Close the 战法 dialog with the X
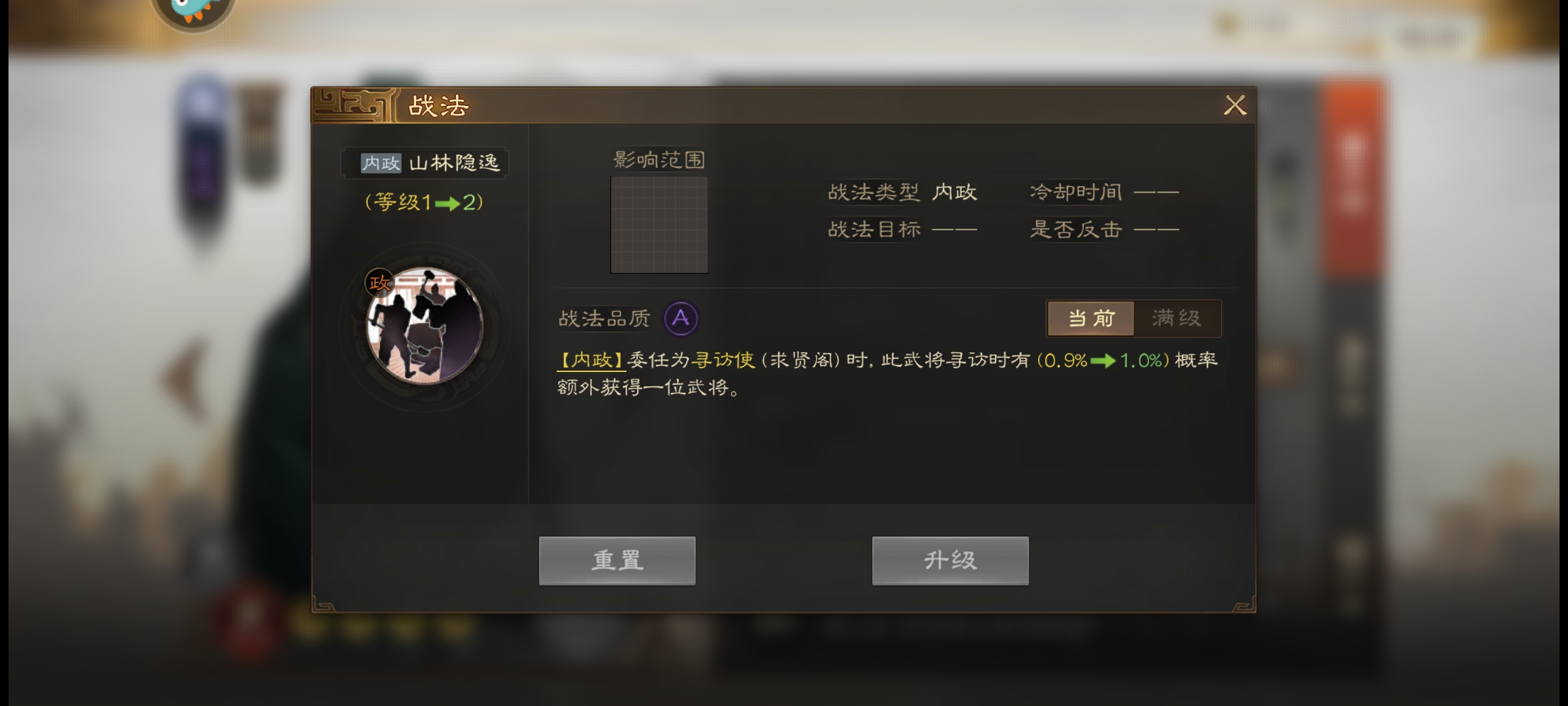The height and width of the screenshot is (706, 1568). [1235, 105]
